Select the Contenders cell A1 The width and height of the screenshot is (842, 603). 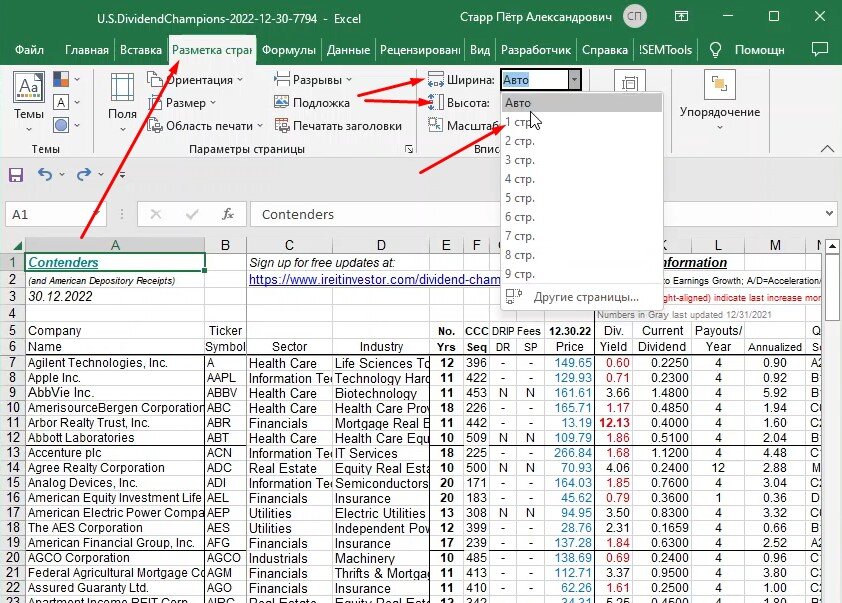[x=115, y=263]
